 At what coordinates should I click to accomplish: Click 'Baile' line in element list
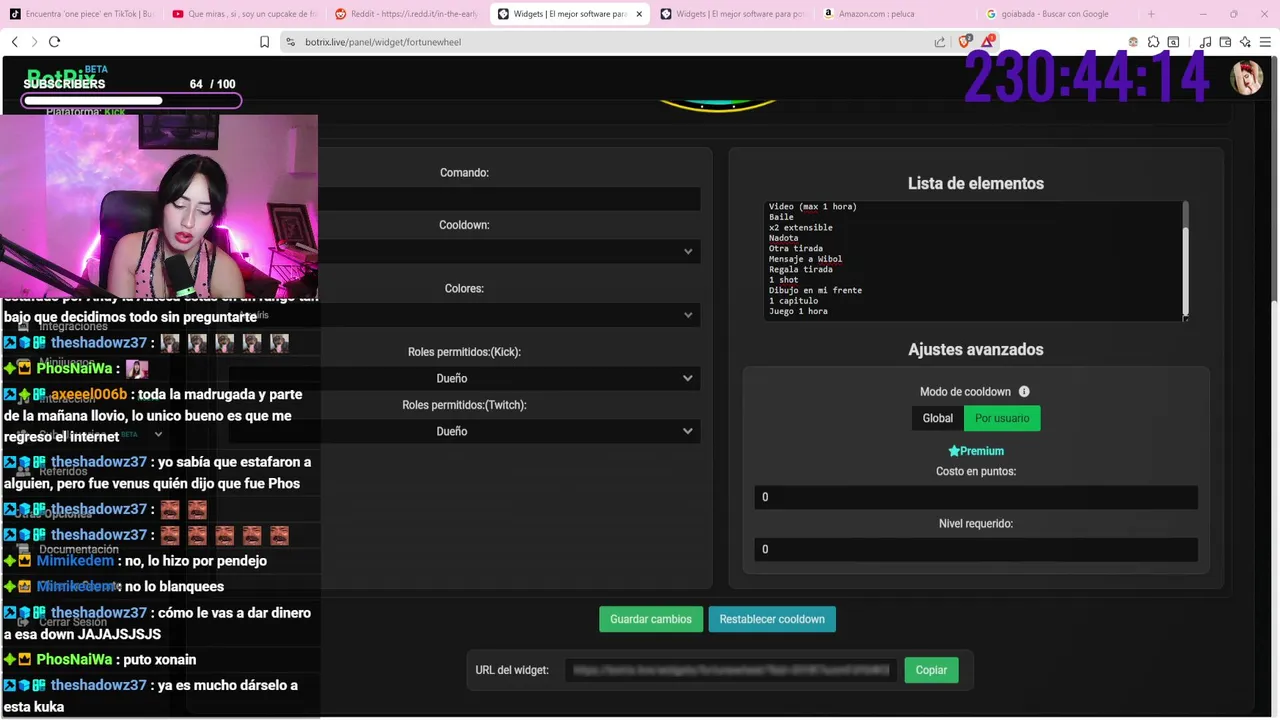tap(781, 217)
